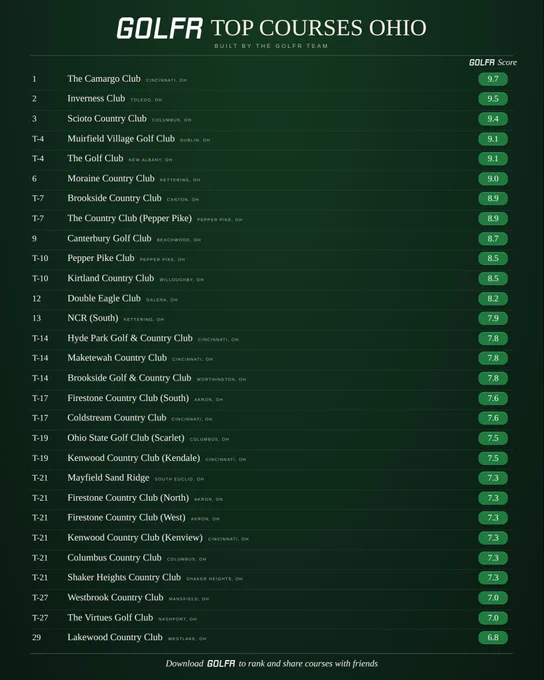This screenshot has width=544, height=680.
Task: Click the 9.4 score badge
Action: (x=493, y=119)
